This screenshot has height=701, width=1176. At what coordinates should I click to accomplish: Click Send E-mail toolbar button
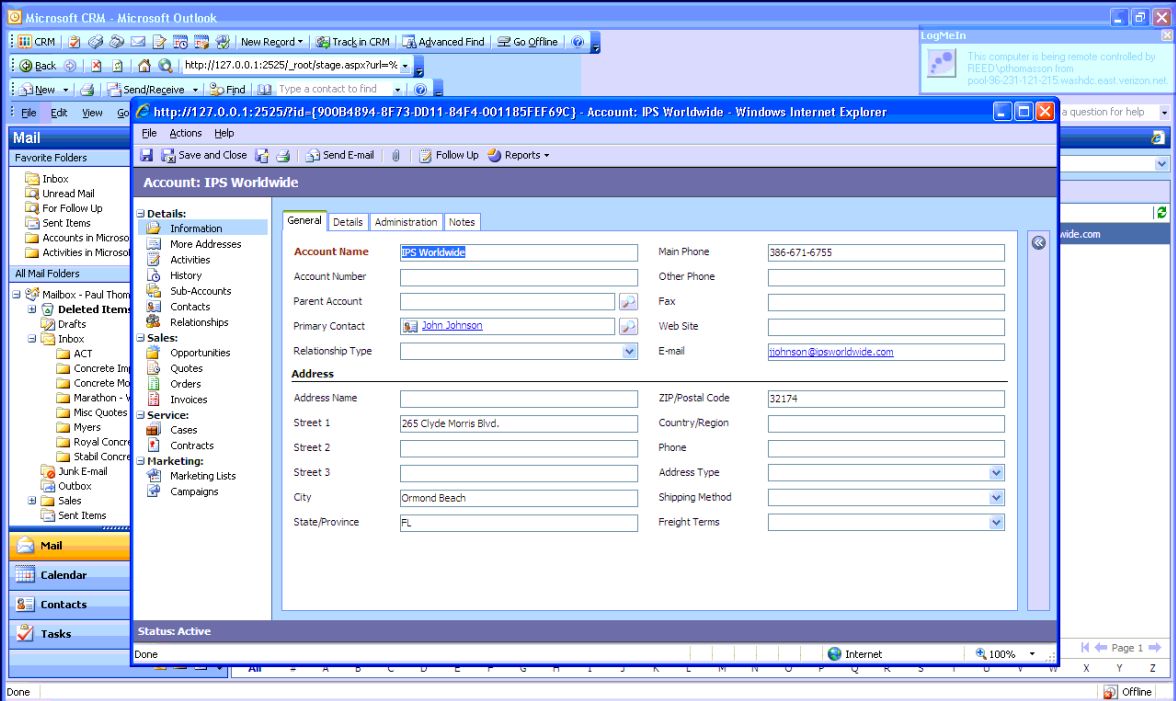(340, 155)
